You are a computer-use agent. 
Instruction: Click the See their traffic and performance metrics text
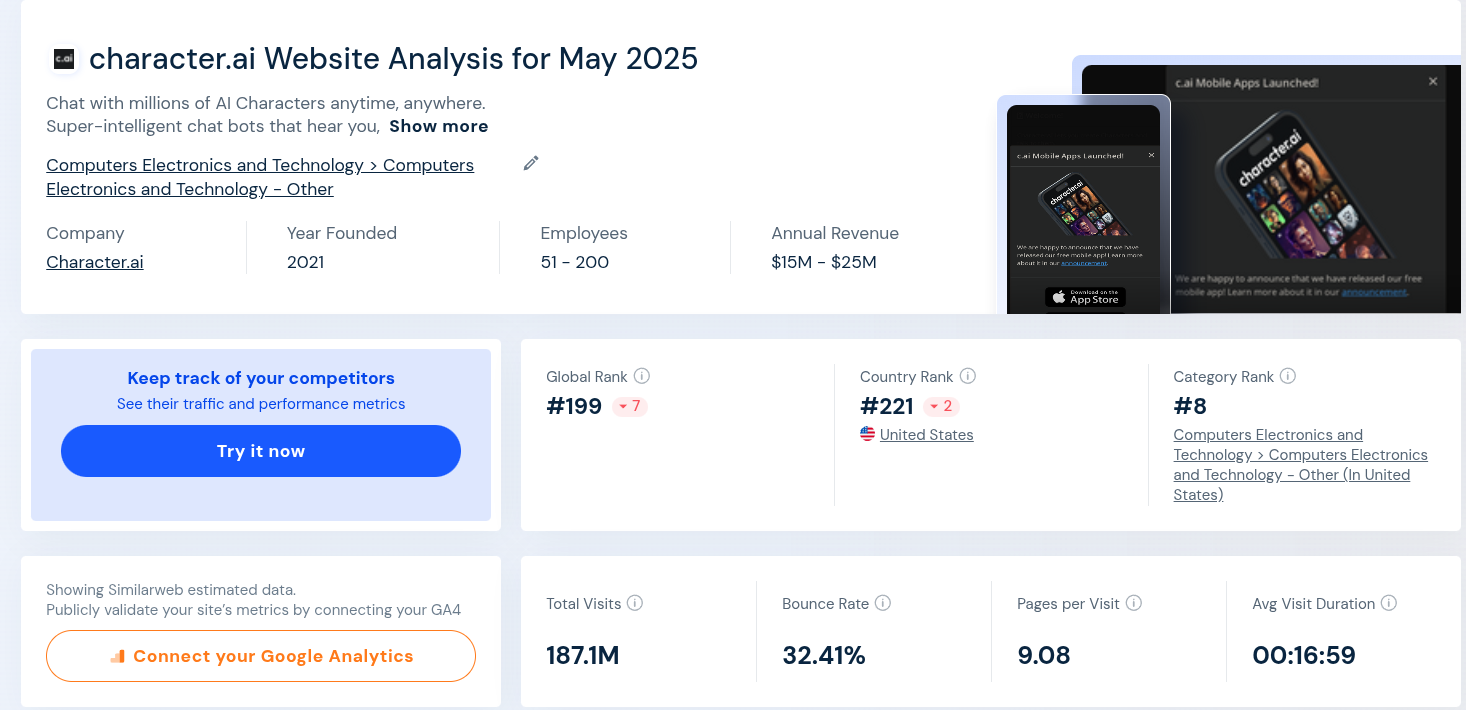tap(261, 404)
